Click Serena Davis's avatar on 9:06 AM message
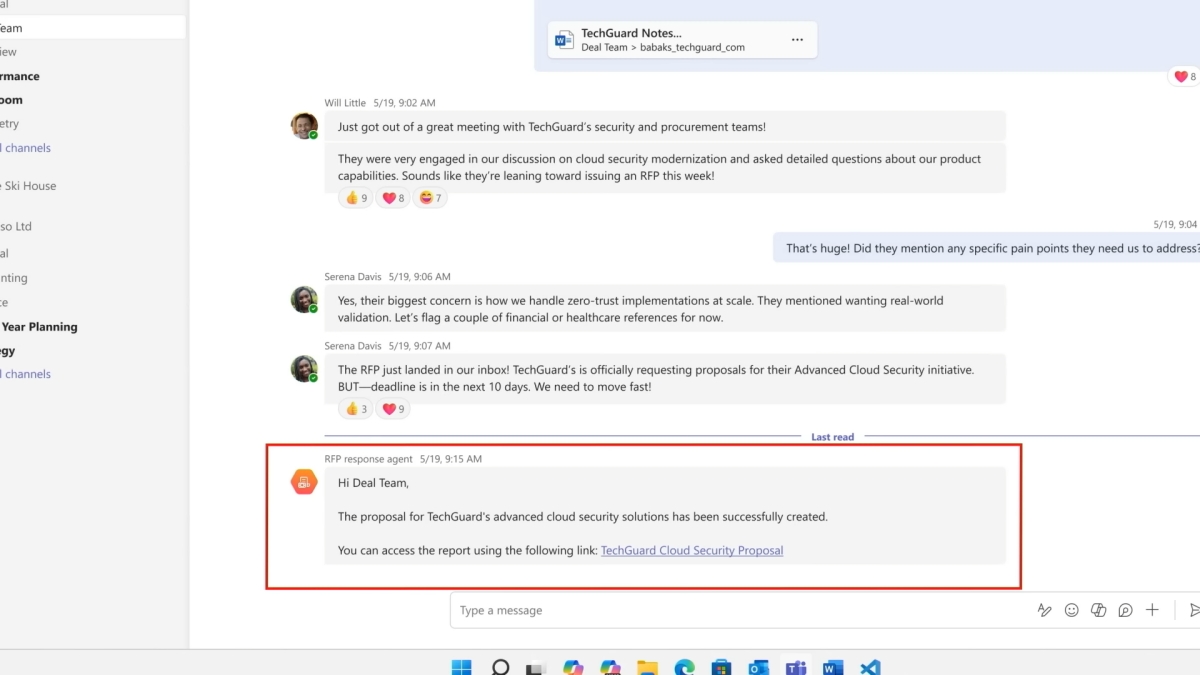The height and width of the screenshot is (675, 1200). click(304, 300)
